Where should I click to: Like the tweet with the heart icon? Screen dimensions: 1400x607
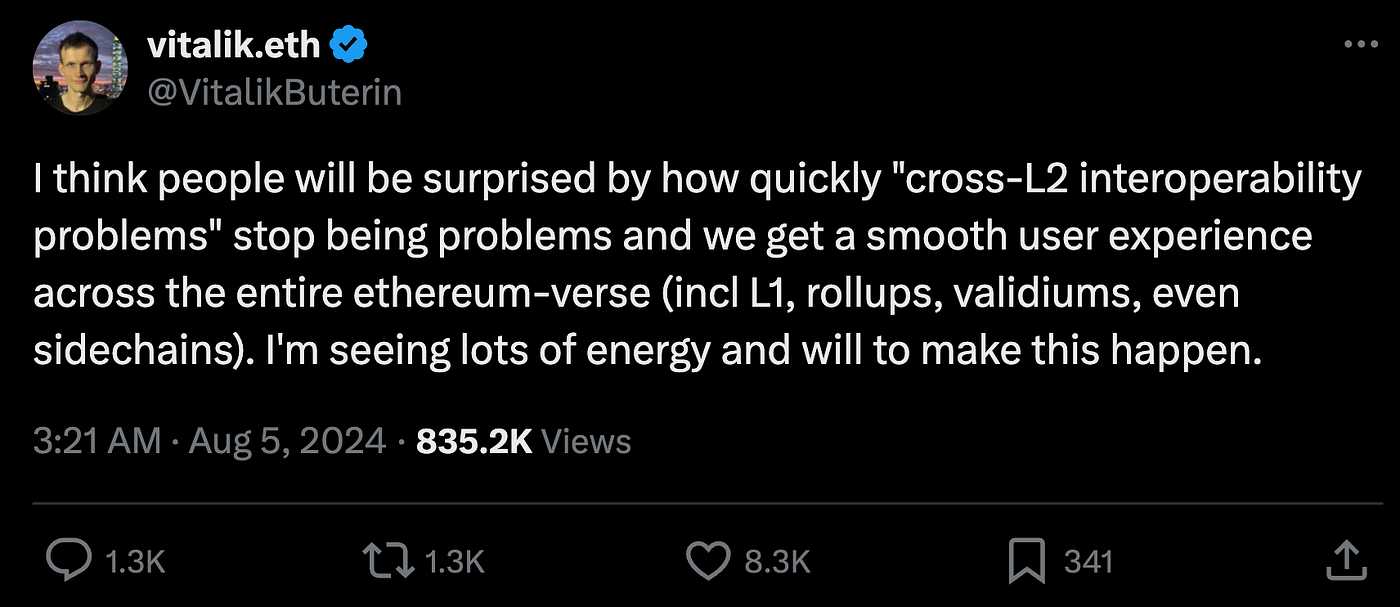710,561
